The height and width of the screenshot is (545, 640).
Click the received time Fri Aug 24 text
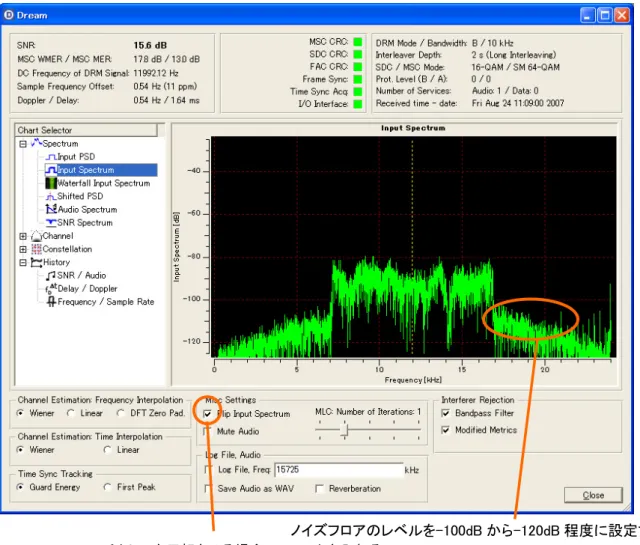point(518,103)
